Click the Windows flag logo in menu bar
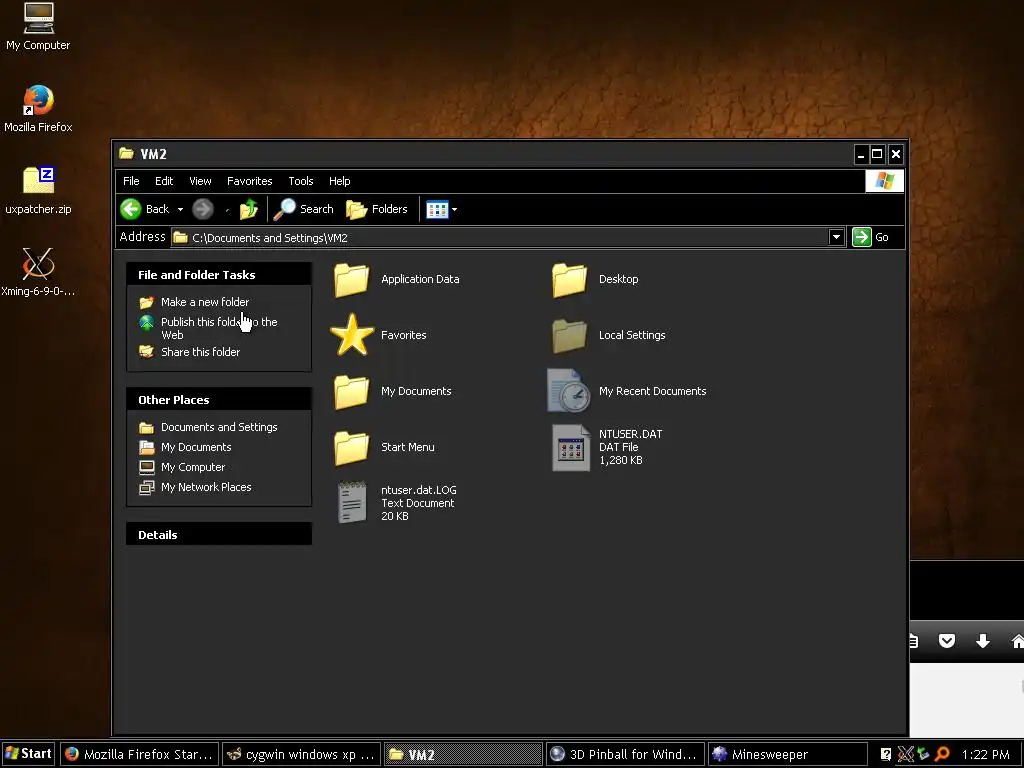The height and width of the screenshot is (768, 1024). 884,181
